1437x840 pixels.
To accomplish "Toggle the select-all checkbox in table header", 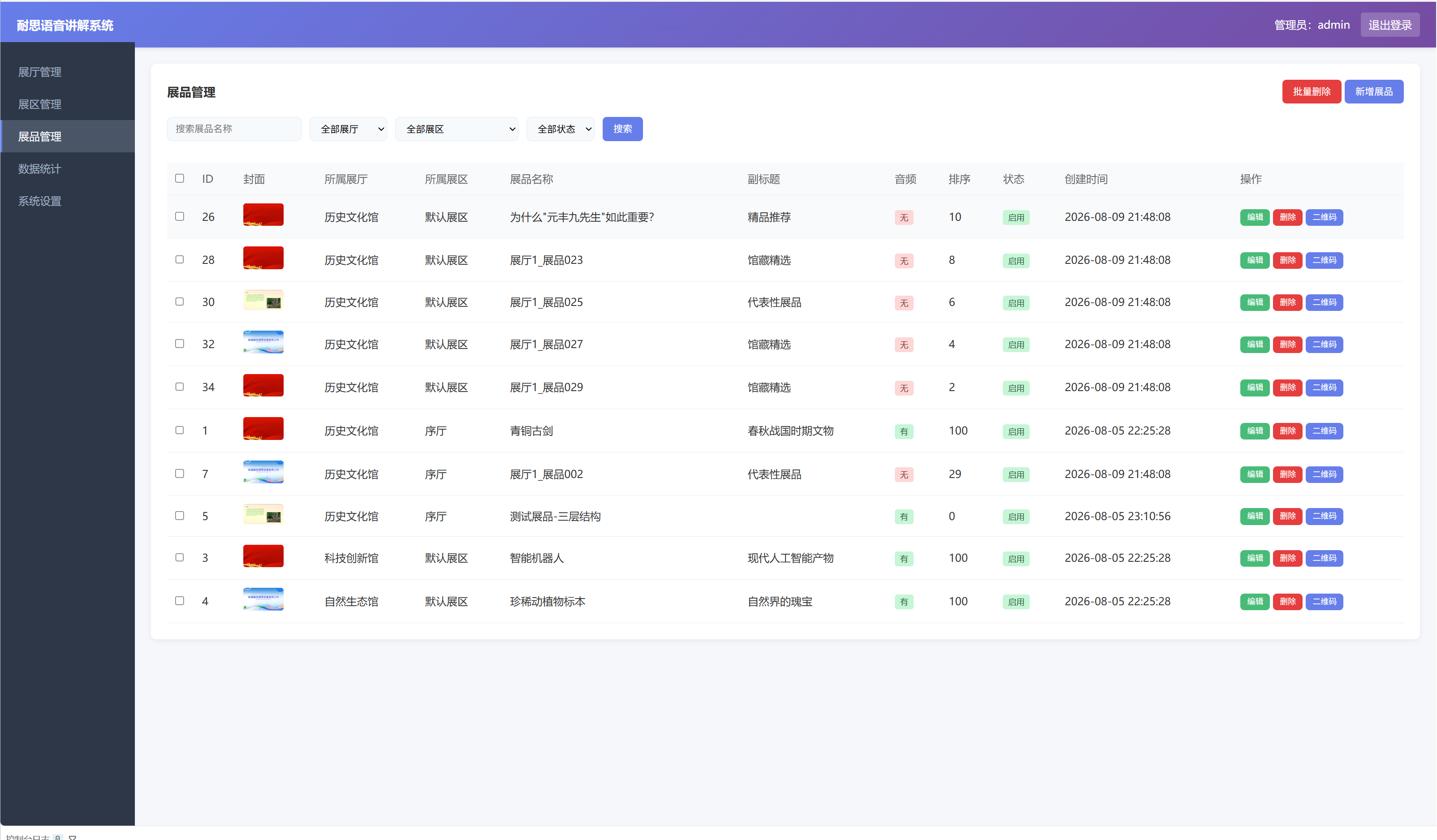I will [x=180, y=178].
